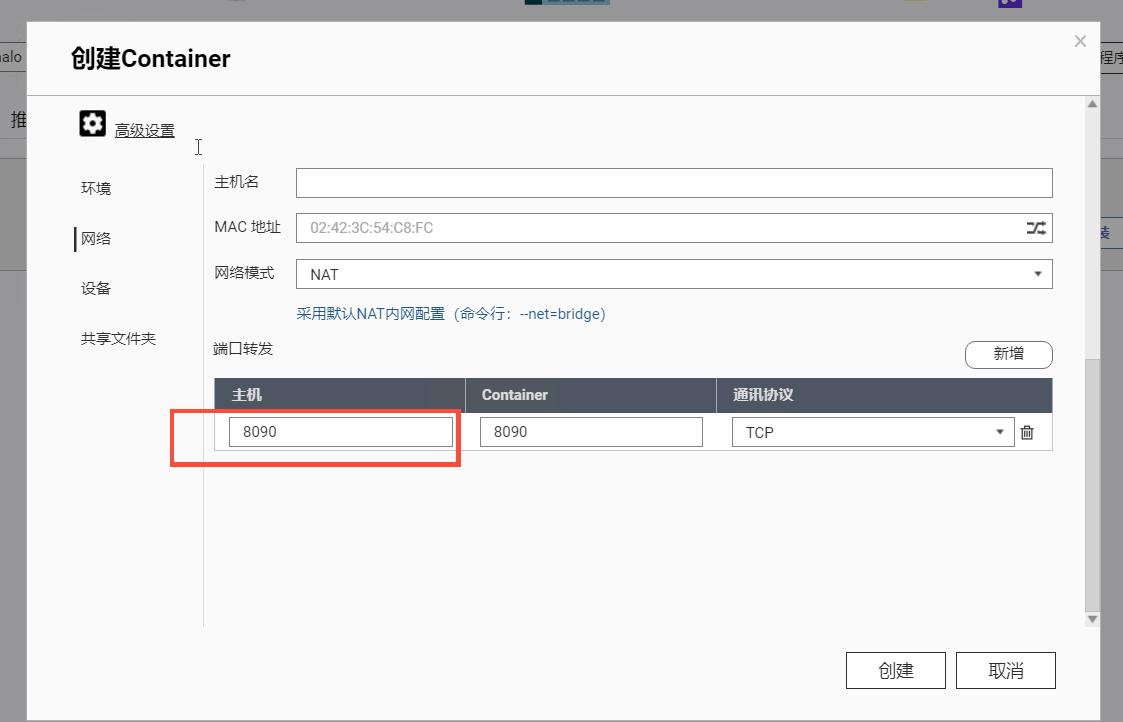Edit the host port 8090 field
This screenshot has height=722, width=1123.
coord(340,431)
